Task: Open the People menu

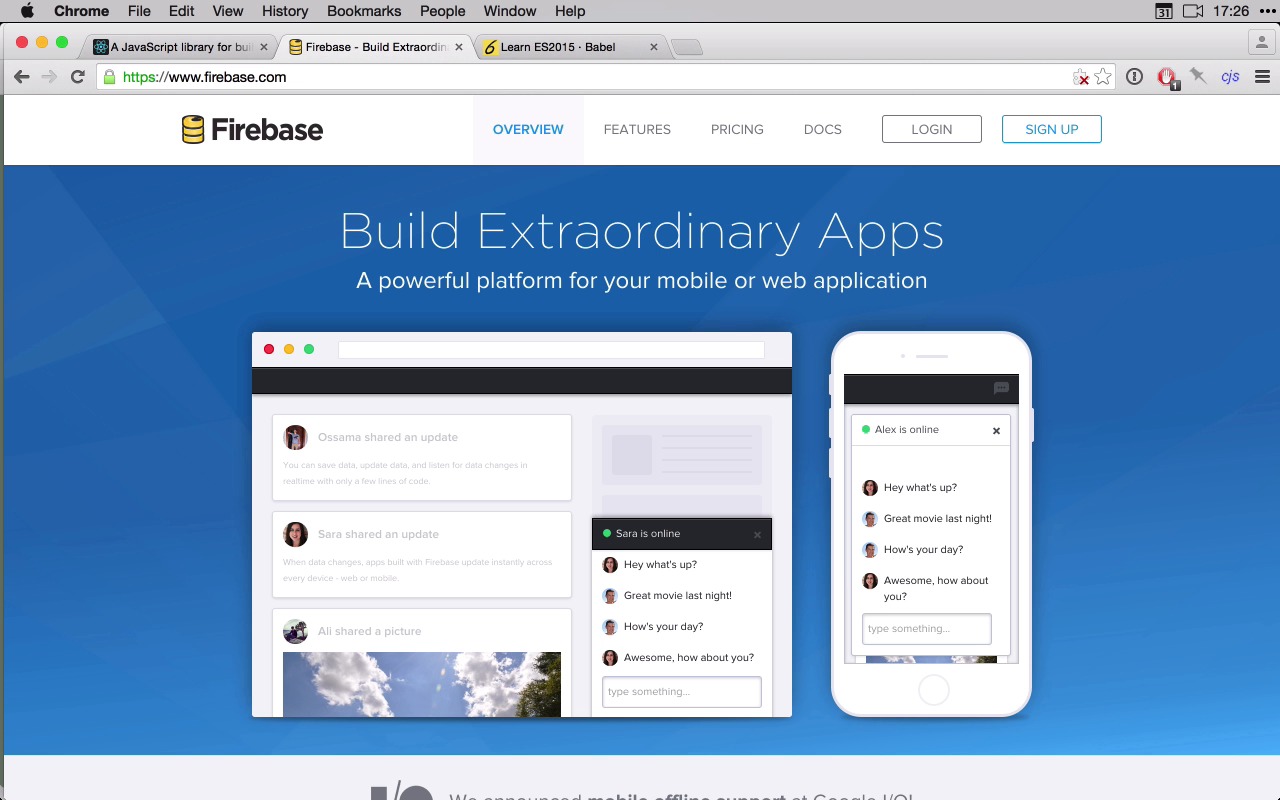Action: coord(443,11)
